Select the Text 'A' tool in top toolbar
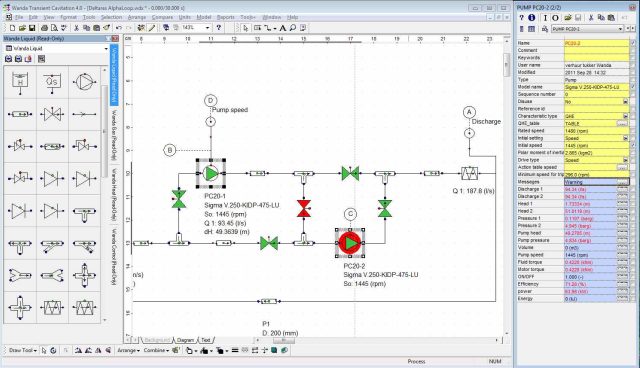Screen dimensions: 640x368 282,28
